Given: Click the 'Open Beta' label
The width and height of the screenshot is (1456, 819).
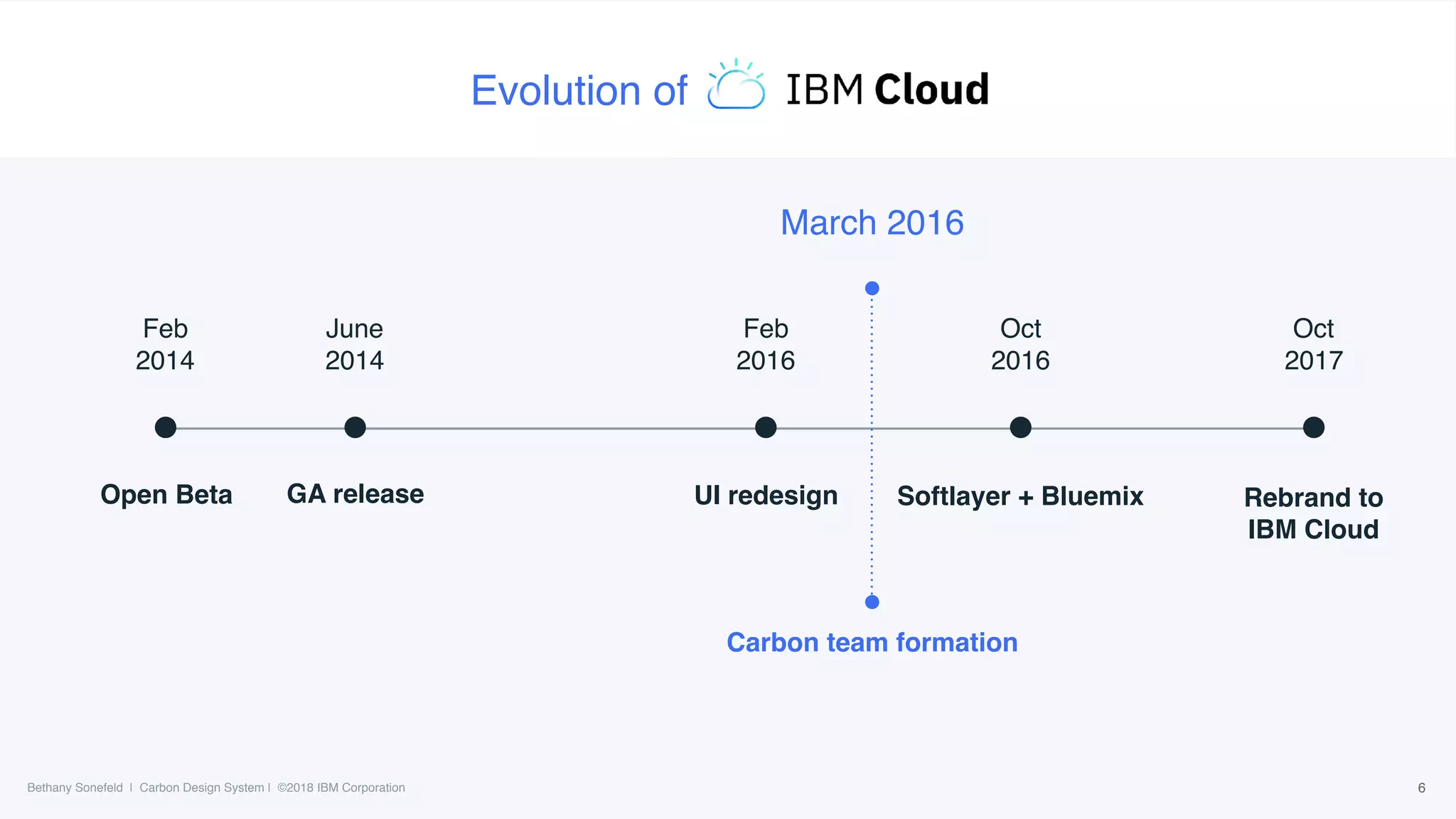Looking at the screenshot, I should 166,494.
